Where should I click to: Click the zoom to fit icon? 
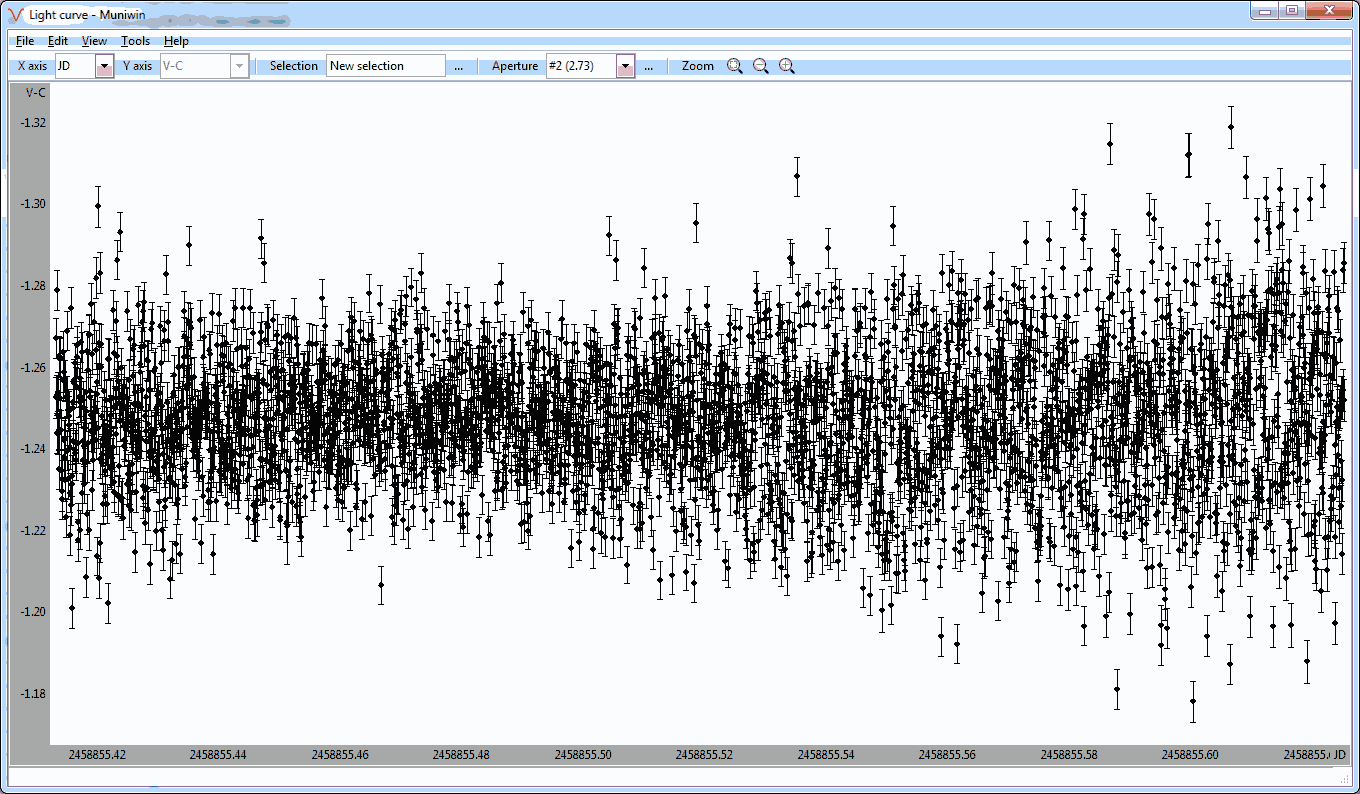pyautogui.click(x=735, y=66)
